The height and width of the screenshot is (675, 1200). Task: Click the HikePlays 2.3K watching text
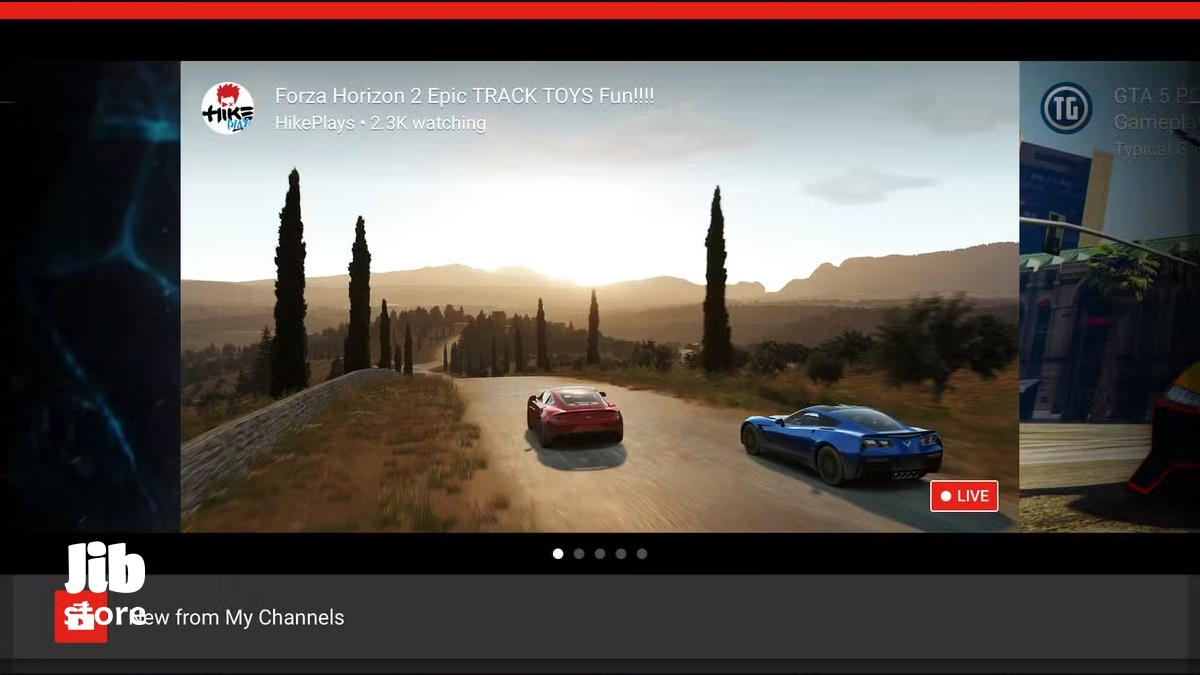(x=380, y=122)
